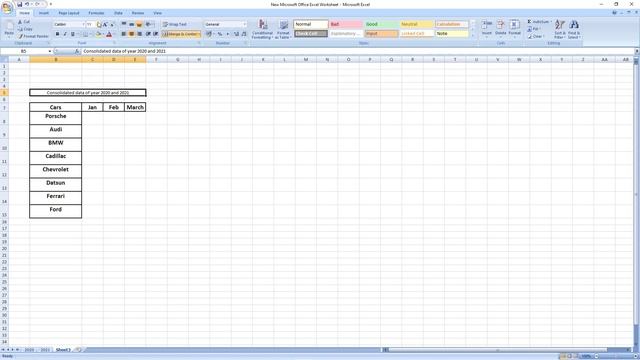The height and width of the screenshot is (360, 640).
Task: Set middle vertical alignment
Action: [x=131, y=24]
